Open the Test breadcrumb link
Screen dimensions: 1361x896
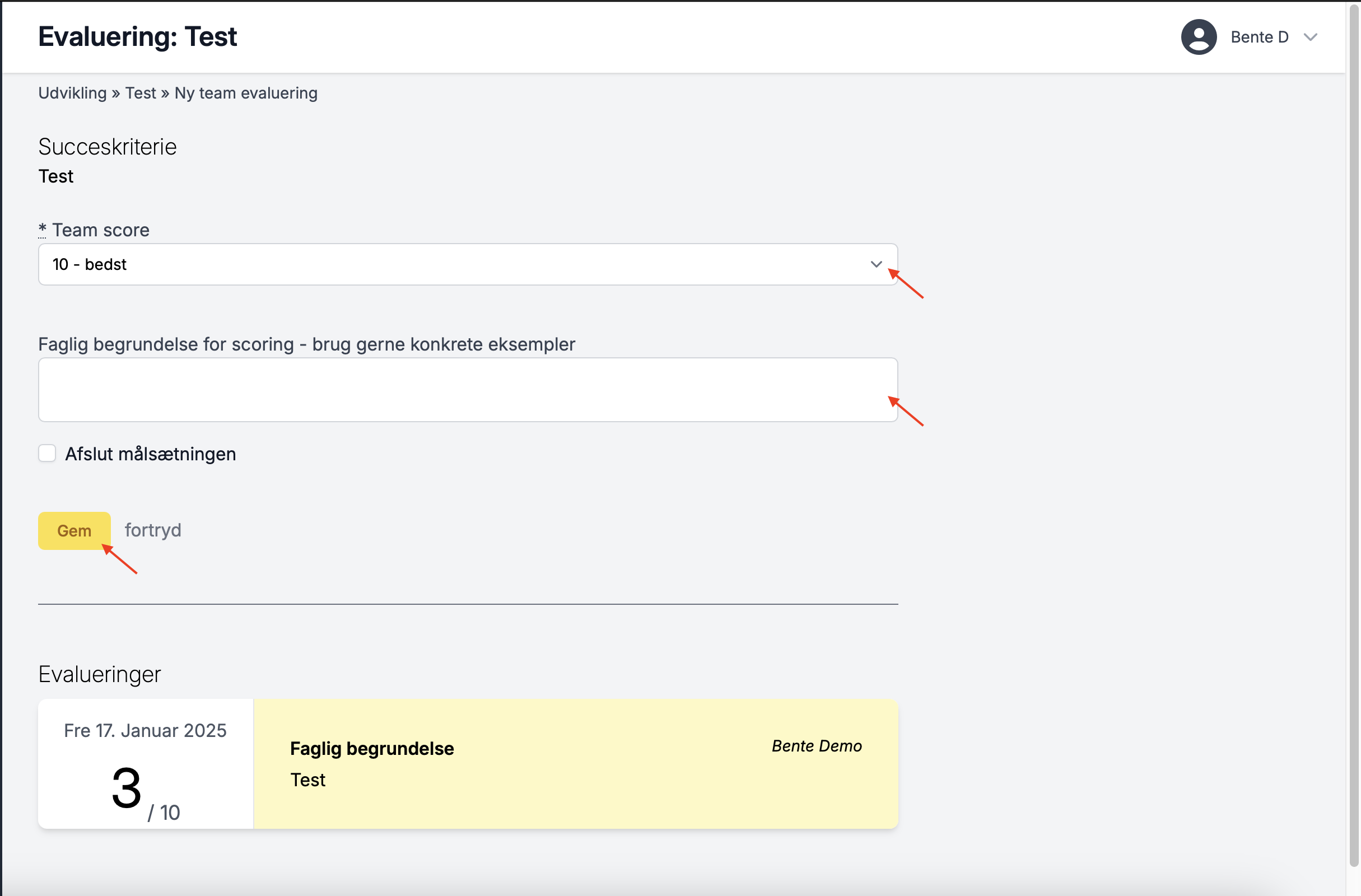pos(141,92)
